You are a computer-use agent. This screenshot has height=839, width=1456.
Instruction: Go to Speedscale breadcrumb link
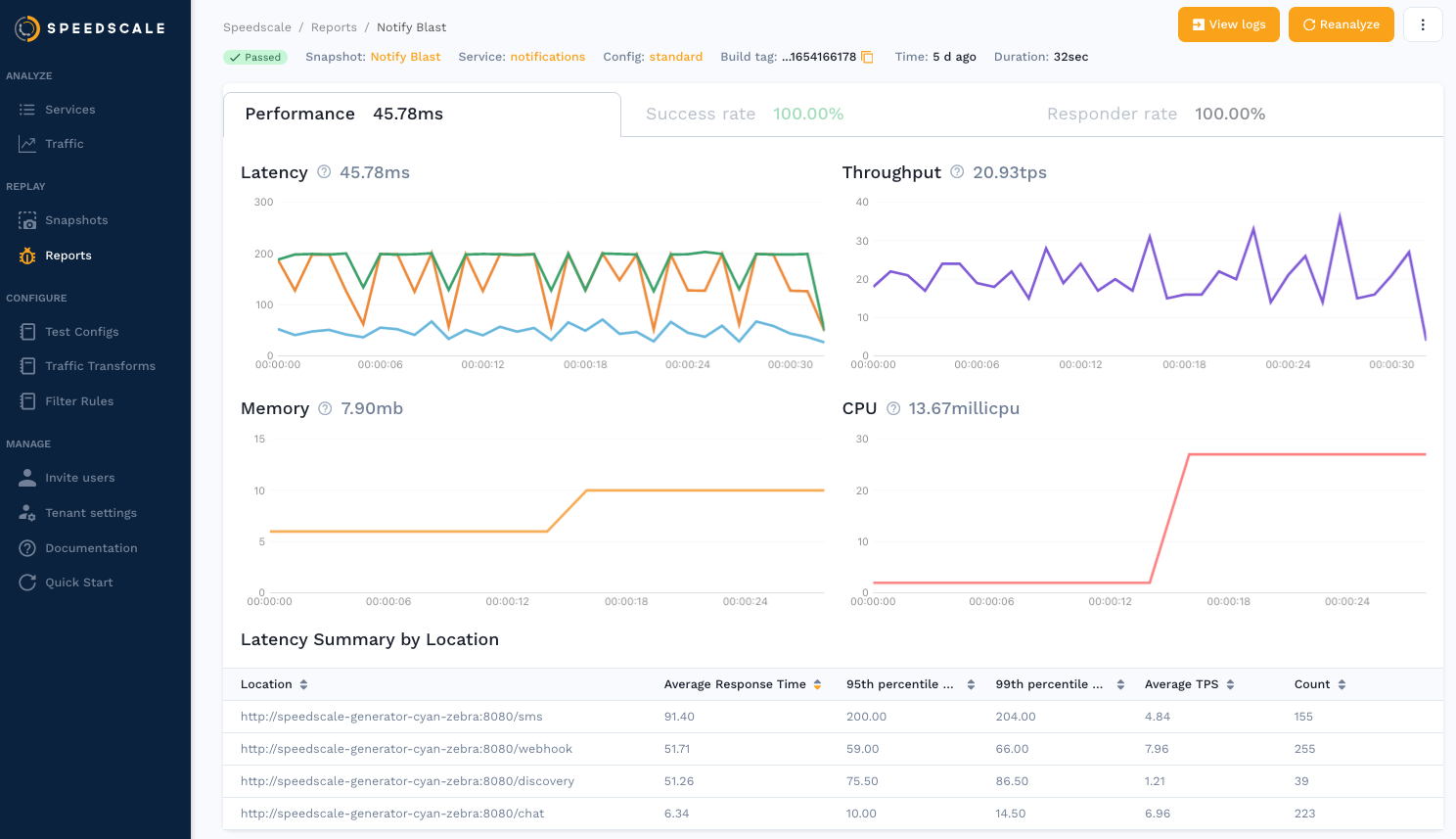pyautogui.click(x=257, y=27)
